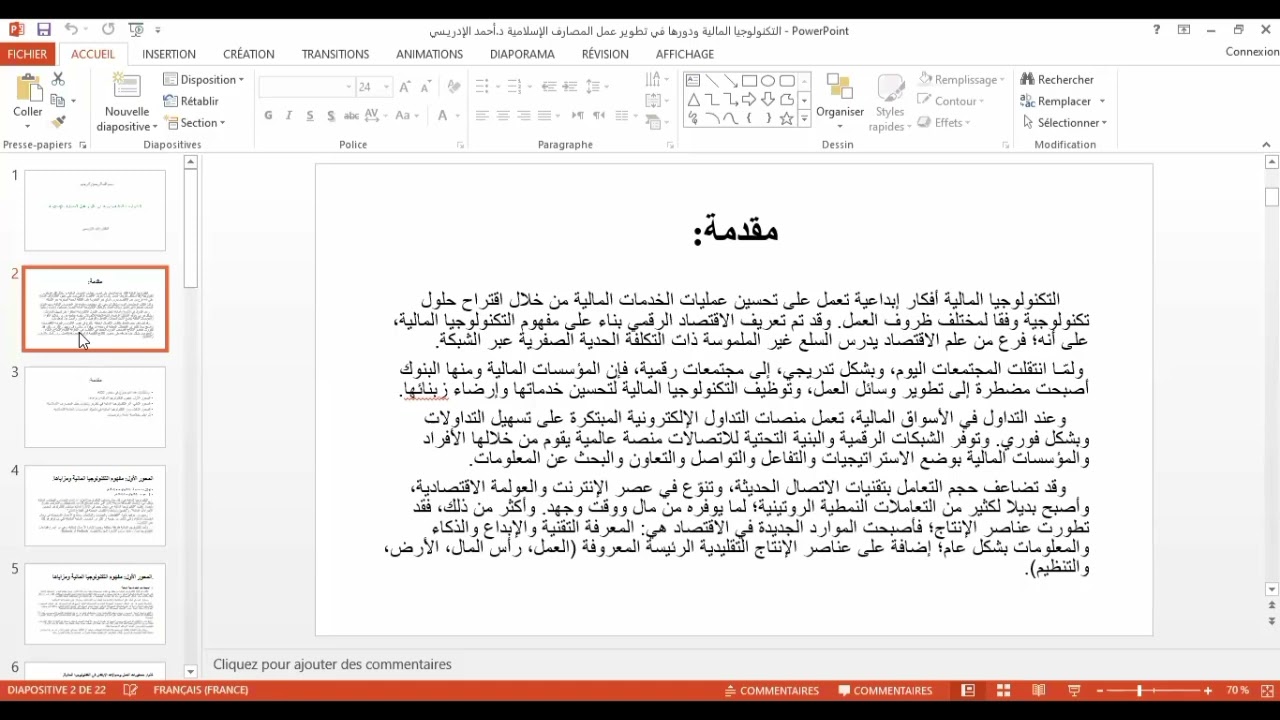Switch to the DIAPORAMA tab
This screenshot has width=1280, height=720.
[522, 54]
